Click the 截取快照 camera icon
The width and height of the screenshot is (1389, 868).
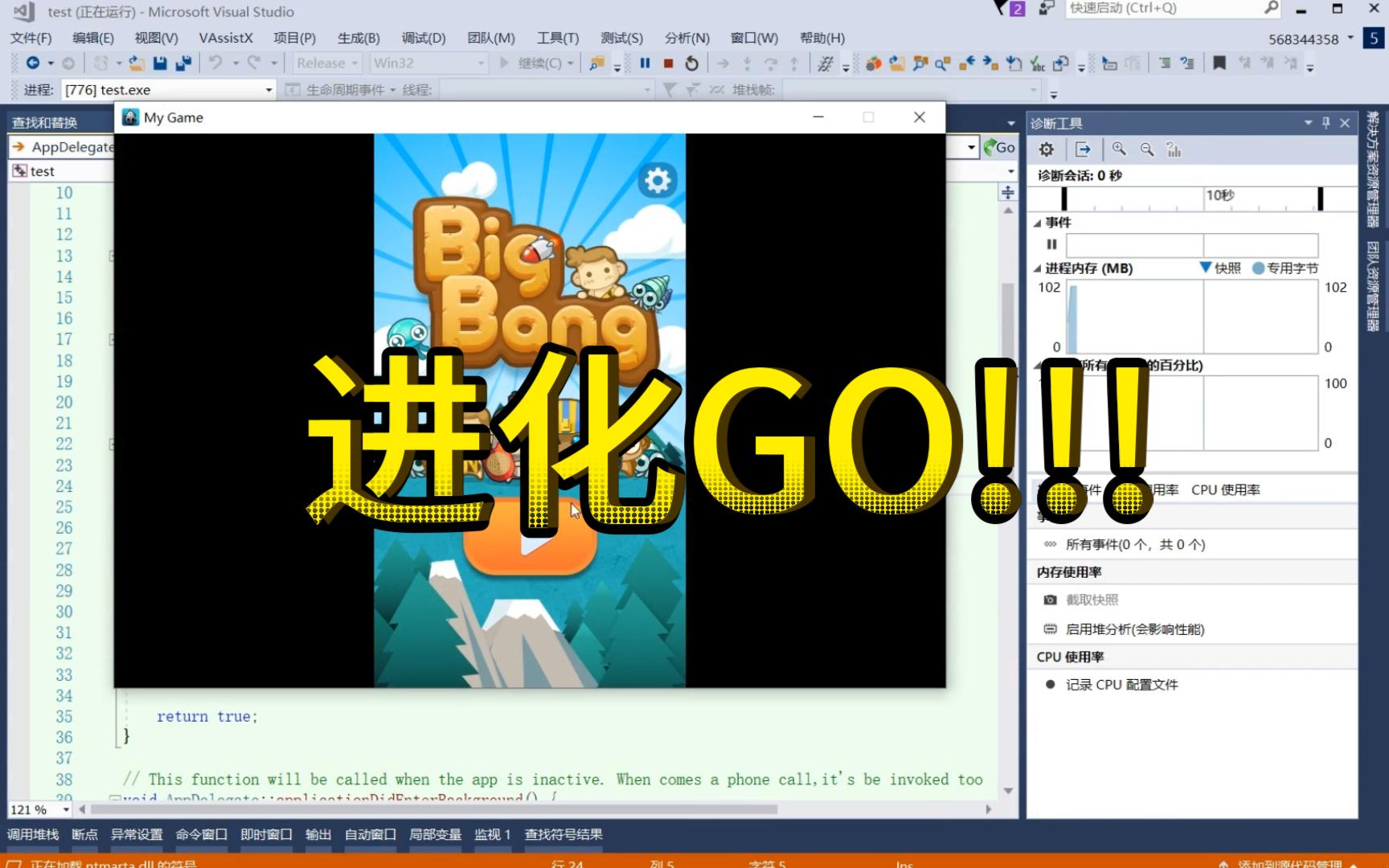[1050, 600]
